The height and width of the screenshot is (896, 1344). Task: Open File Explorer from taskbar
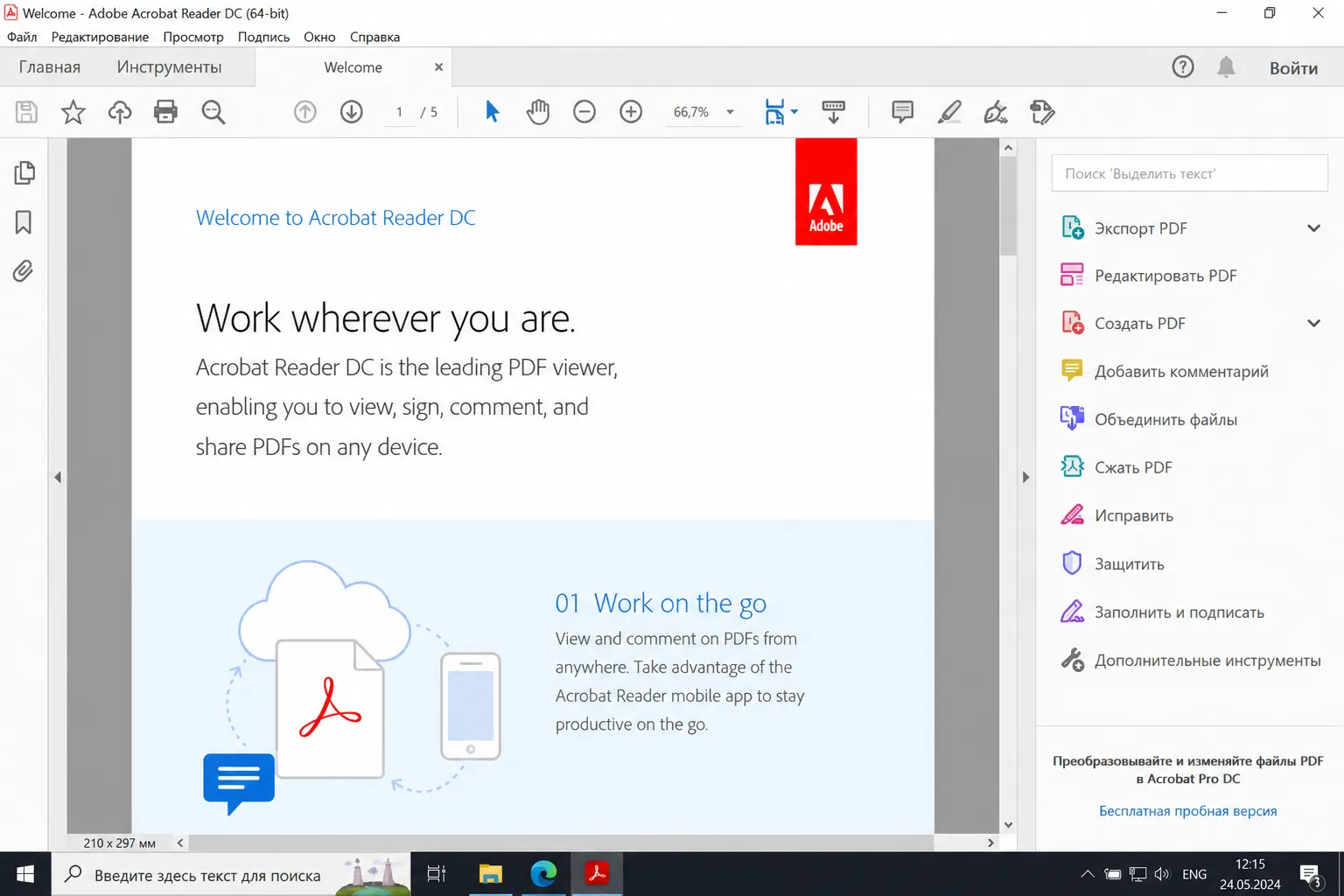coord(491,874)
